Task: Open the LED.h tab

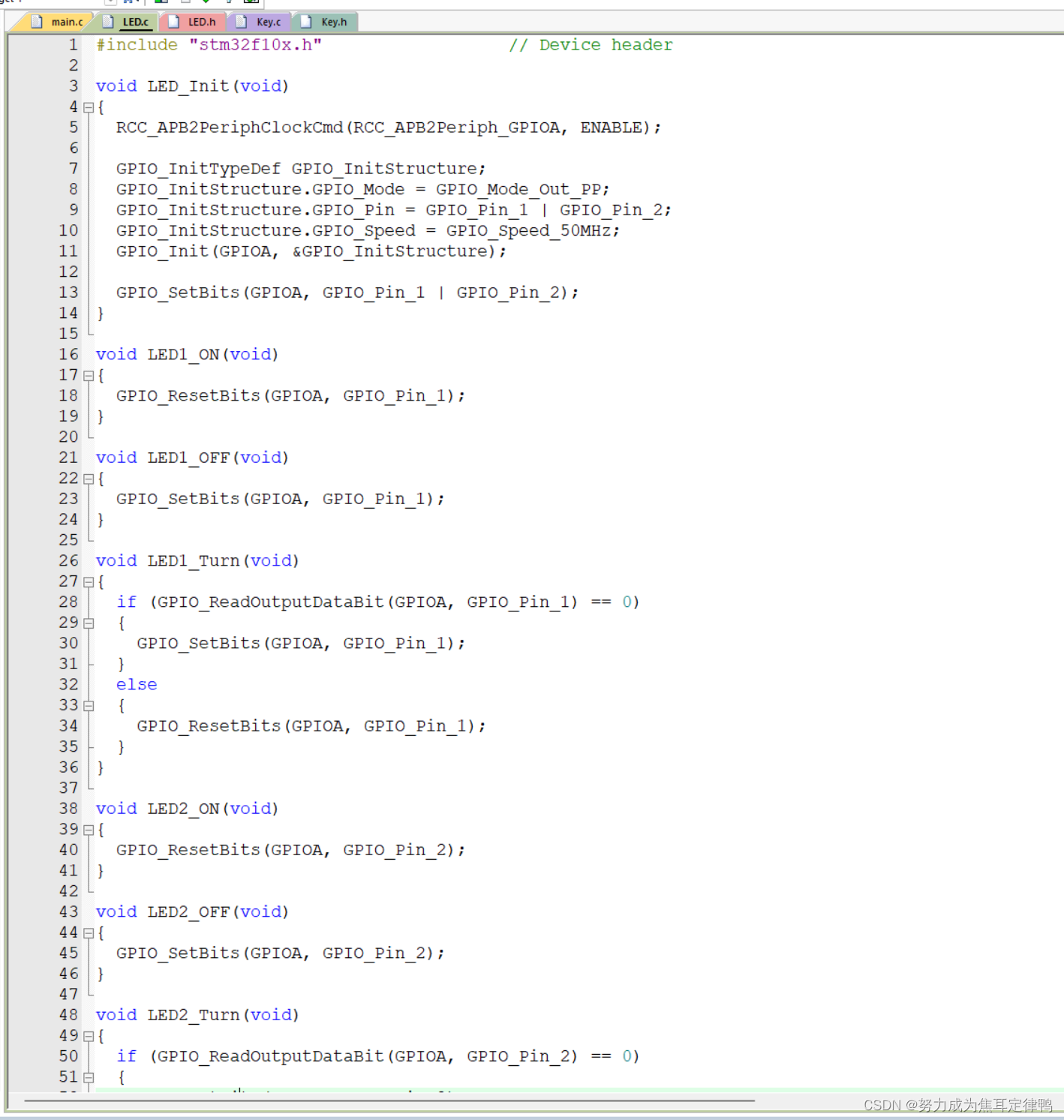Action: click(193, 22)
